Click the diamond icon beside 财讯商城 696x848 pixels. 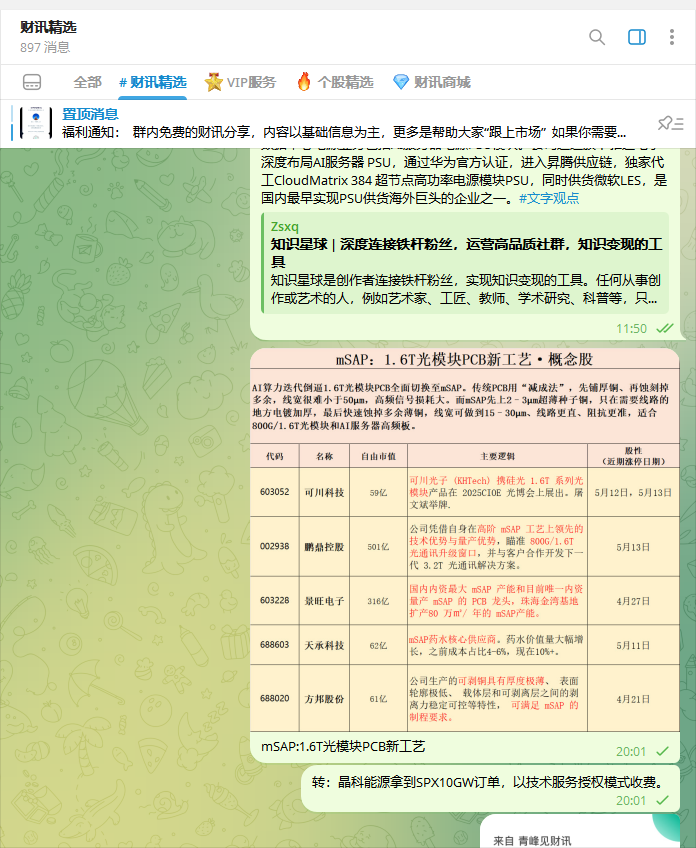[401, 82]
